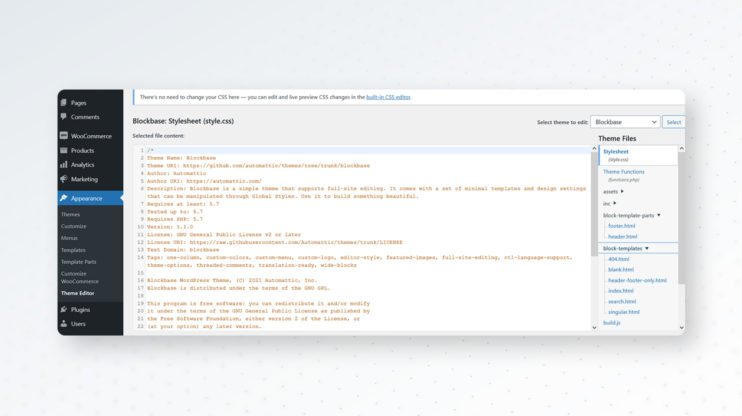Click the 'Selected file content' label
Screen dimensions: 742x416
tap(158, 136)
